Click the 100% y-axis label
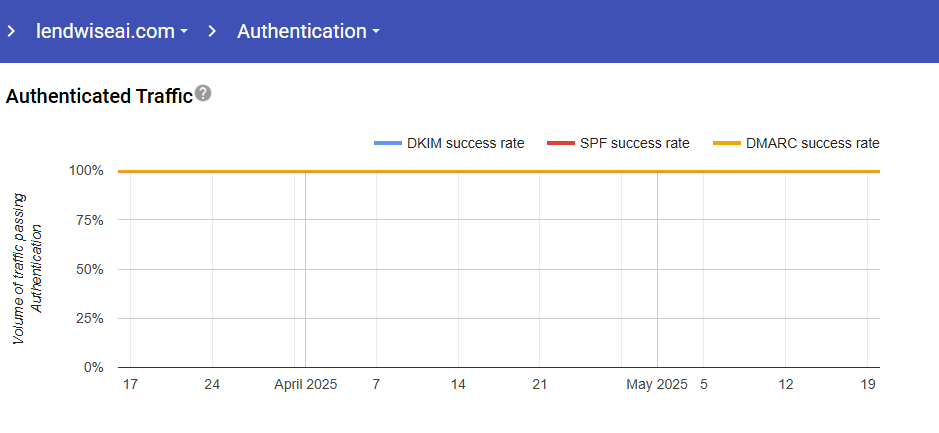The height and width of the screenshot is (433, 939). [x=86, y=171]
